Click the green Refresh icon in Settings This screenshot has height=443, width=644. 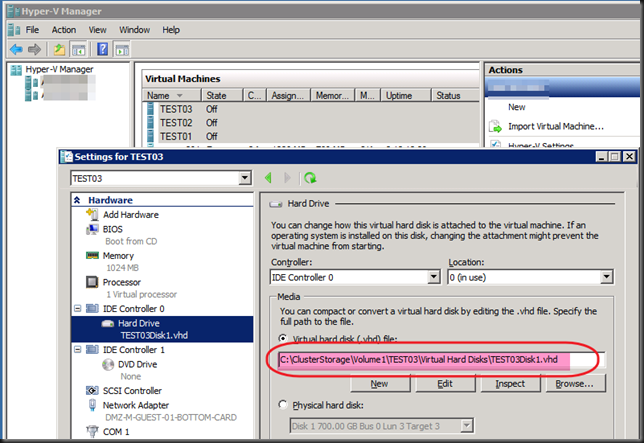pos(310,178)
